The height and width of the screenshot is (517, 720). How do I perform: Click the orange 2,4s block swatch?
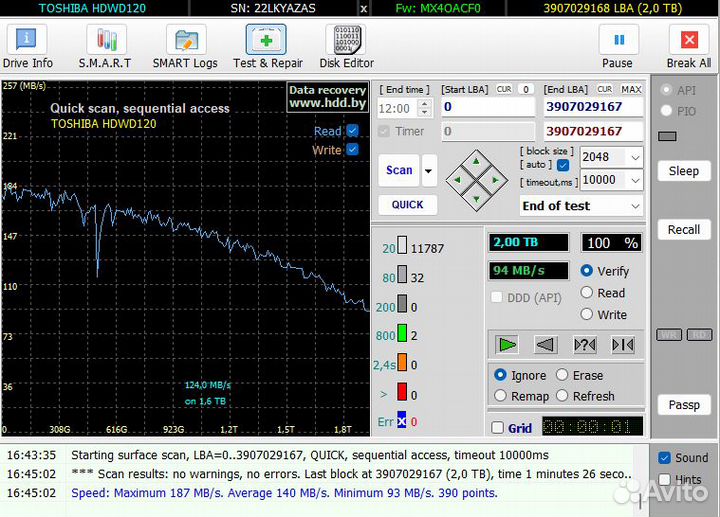(x=402, y=362)
